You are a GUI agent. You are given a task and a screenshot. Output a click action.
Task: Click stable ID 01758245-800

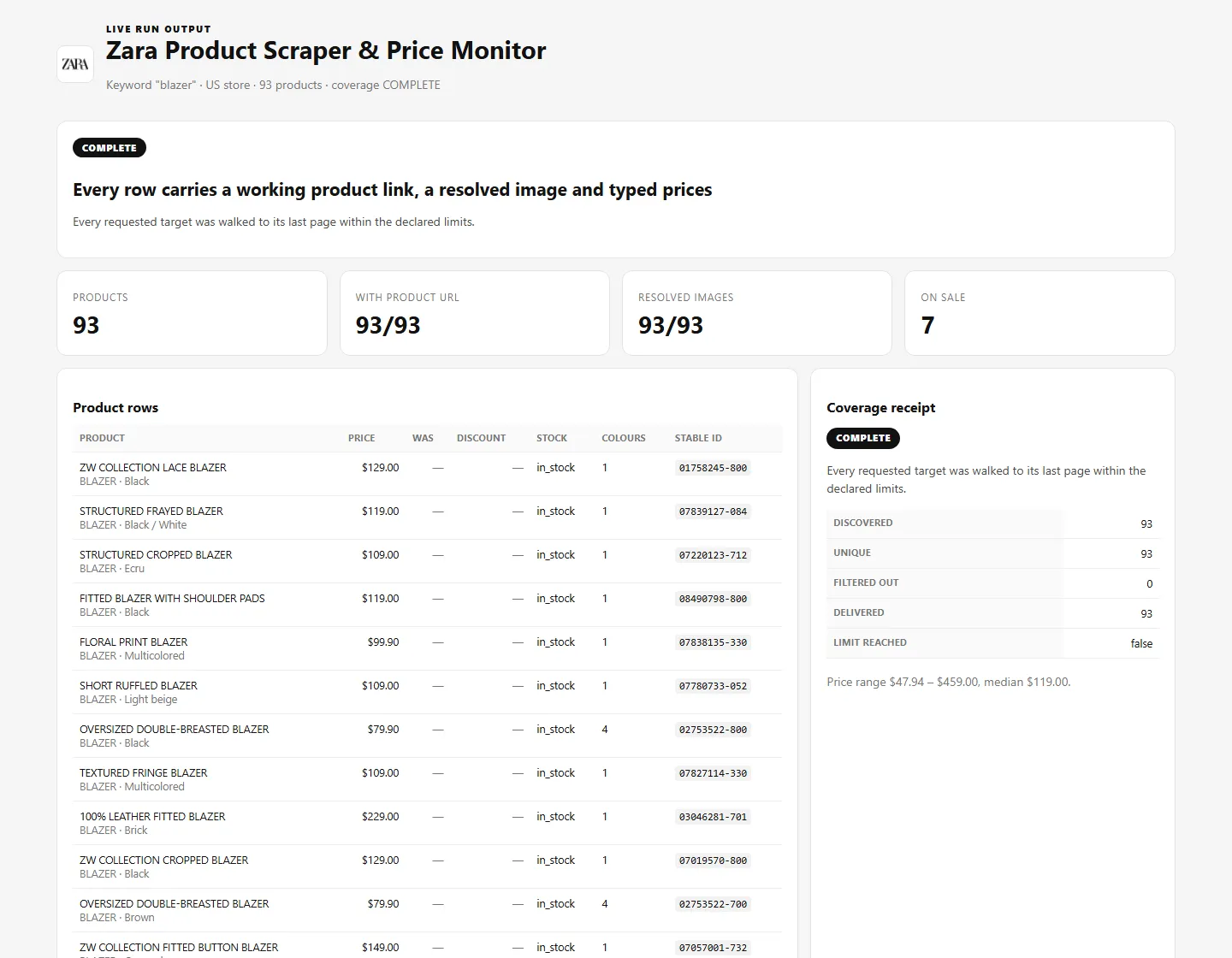(x=713, y=468)
